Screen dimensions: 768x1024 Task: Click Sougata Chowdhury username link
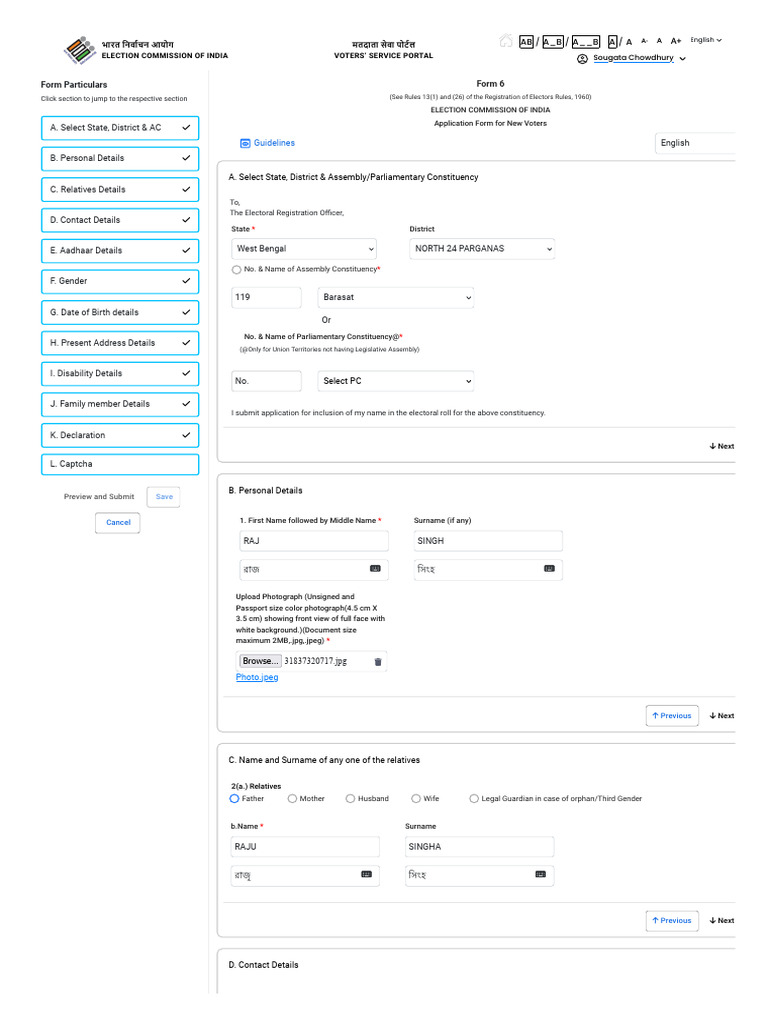(x=633, y=58)
